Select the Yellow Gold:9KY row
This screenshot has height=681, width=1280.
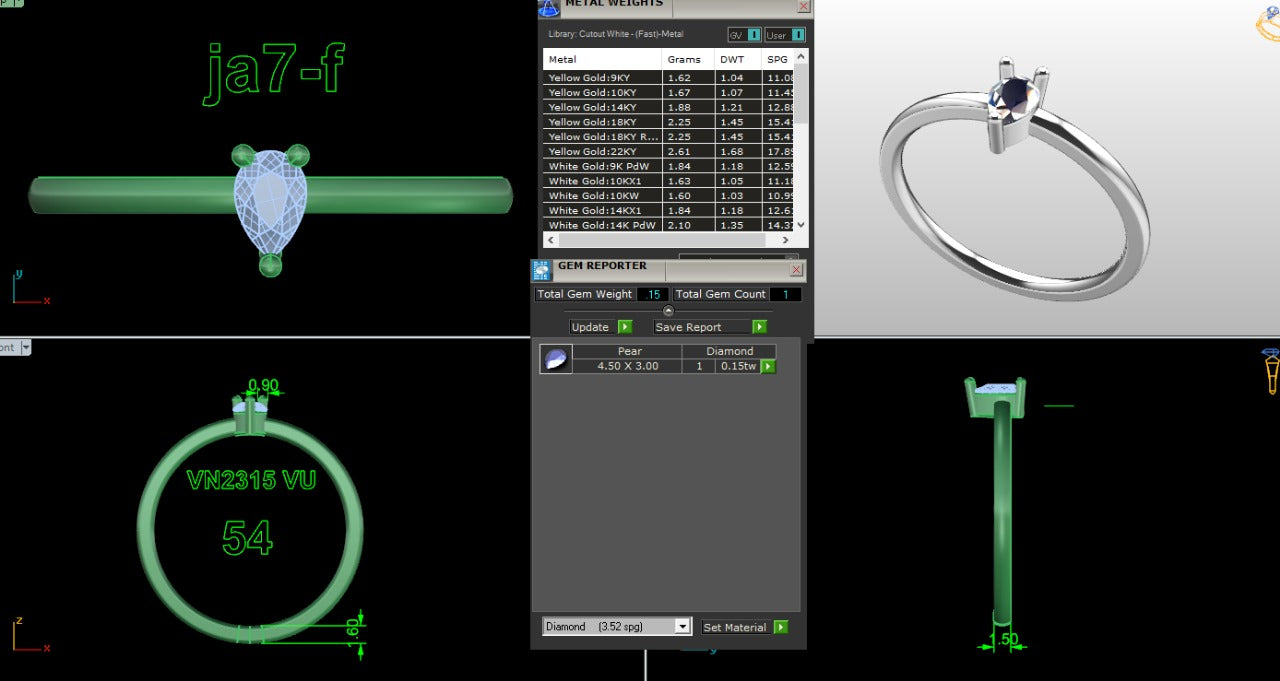point(668,78)
